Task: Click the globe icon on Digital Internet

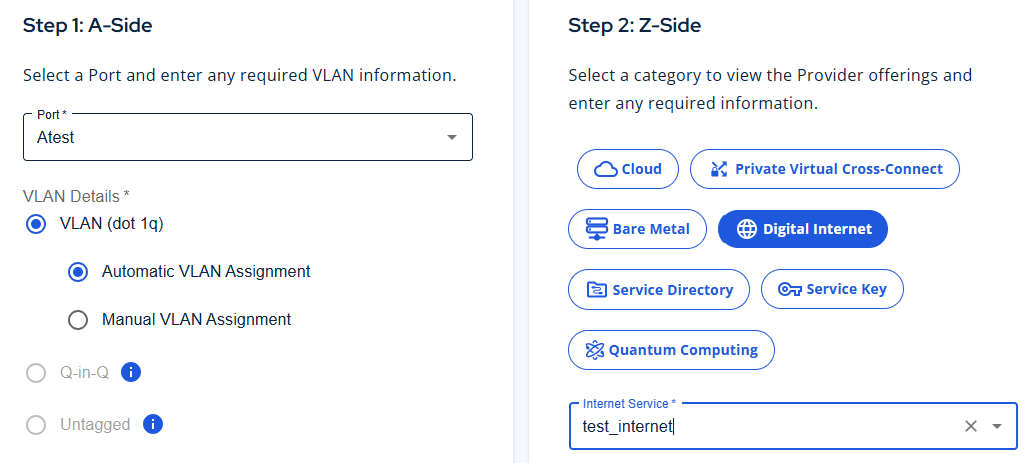Action: (x=747, y=229)
